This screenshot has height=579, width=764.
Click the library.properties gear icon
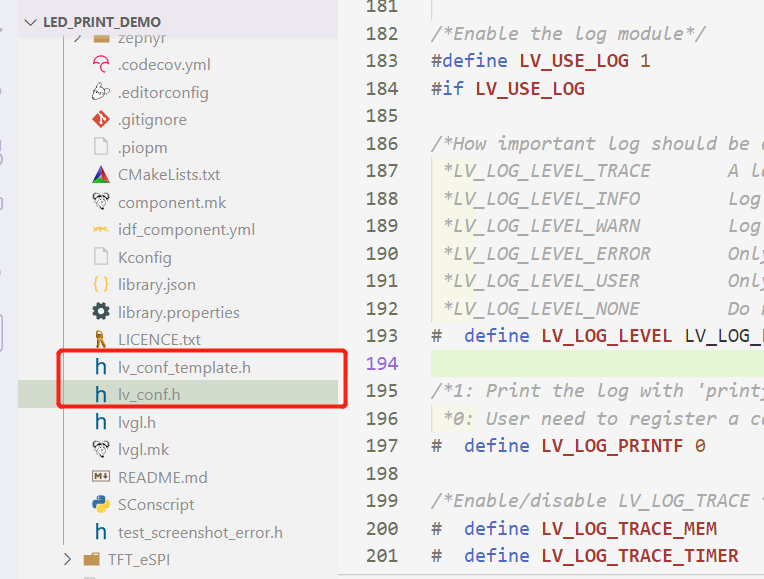tap(101, 312)
